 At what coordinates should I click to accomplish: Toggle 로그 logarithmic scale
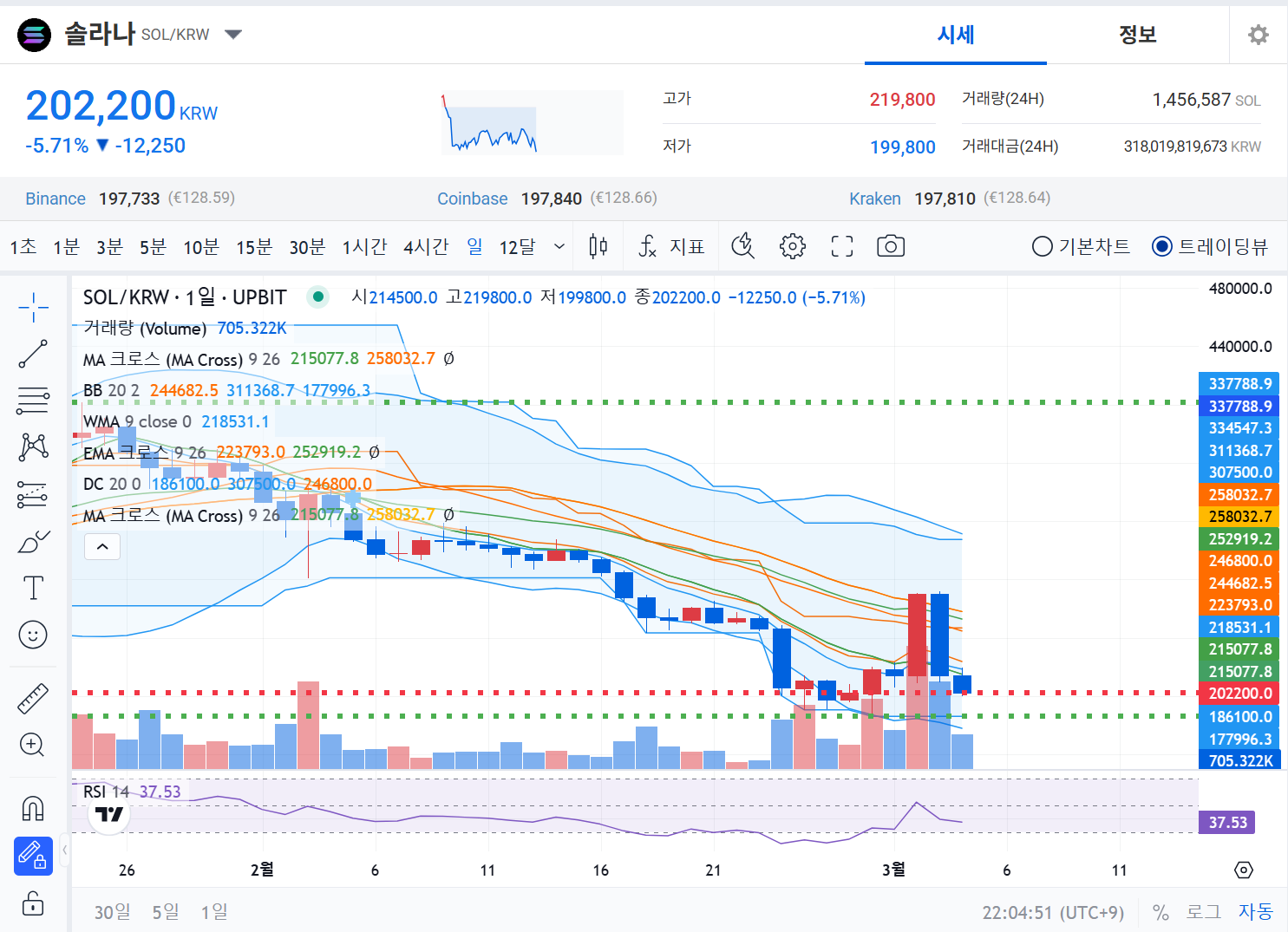coord(1203,912)
